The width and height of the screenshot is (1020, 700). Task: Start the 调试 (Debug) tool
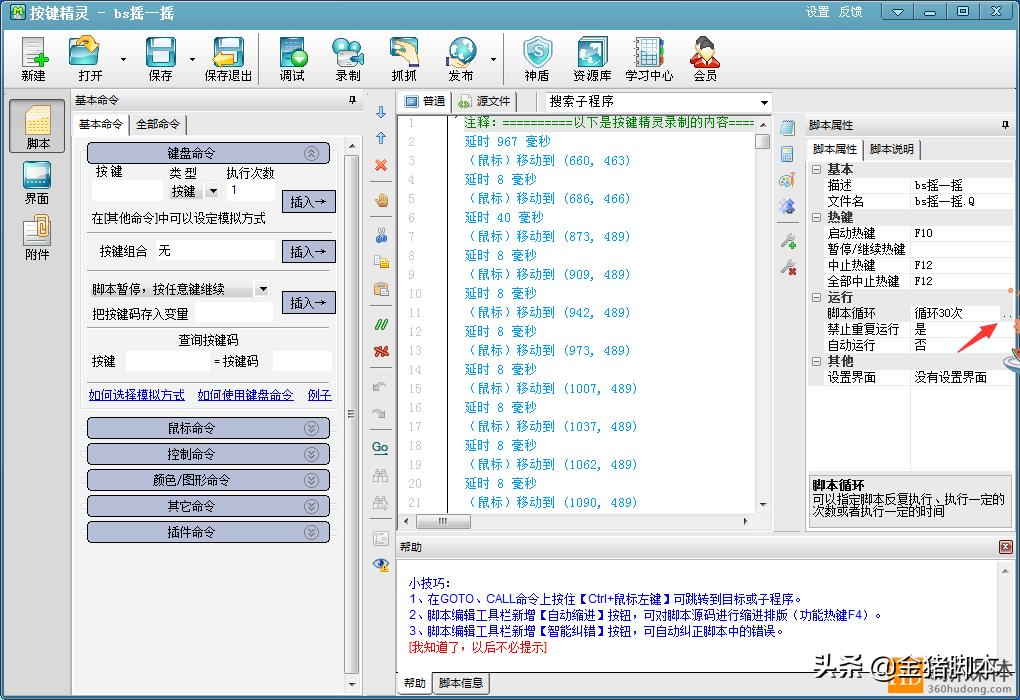click(x=291, y=57)
